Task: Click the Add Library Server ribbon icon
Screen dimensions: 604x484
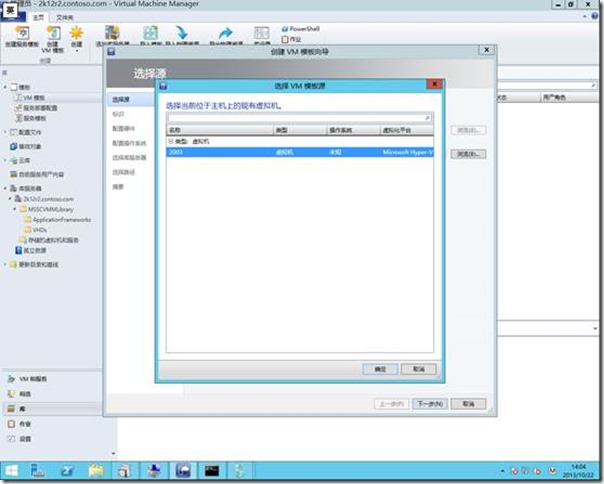Action: [112, 35]
